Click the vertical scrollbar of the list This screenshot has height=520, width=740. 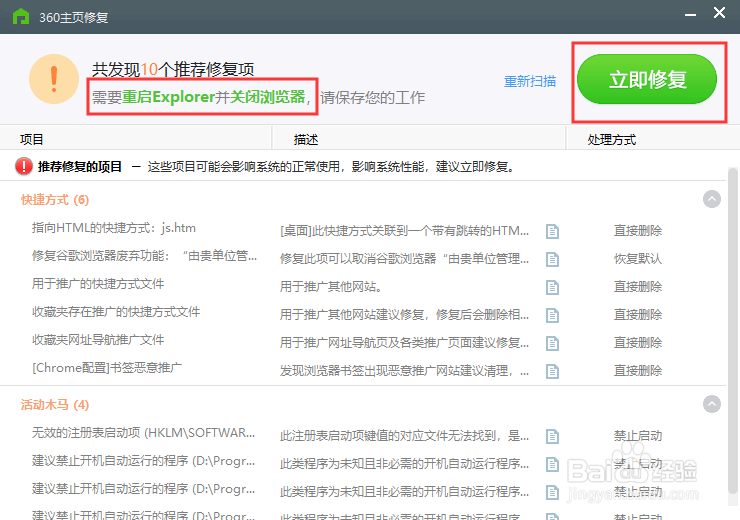pyautogui.click(x=732, y=330)
